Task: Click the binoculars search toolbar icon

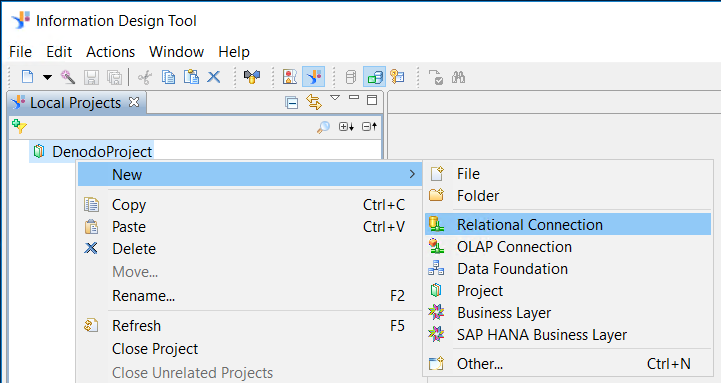Action: pyautogui.click(x=458, y=77)
